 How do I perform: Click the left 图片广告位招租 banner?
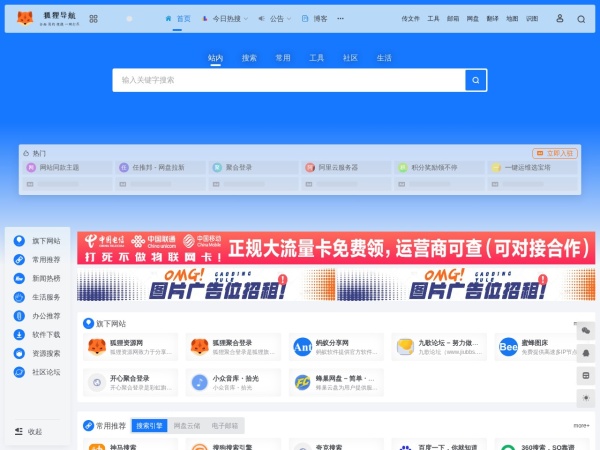[206, 284]
